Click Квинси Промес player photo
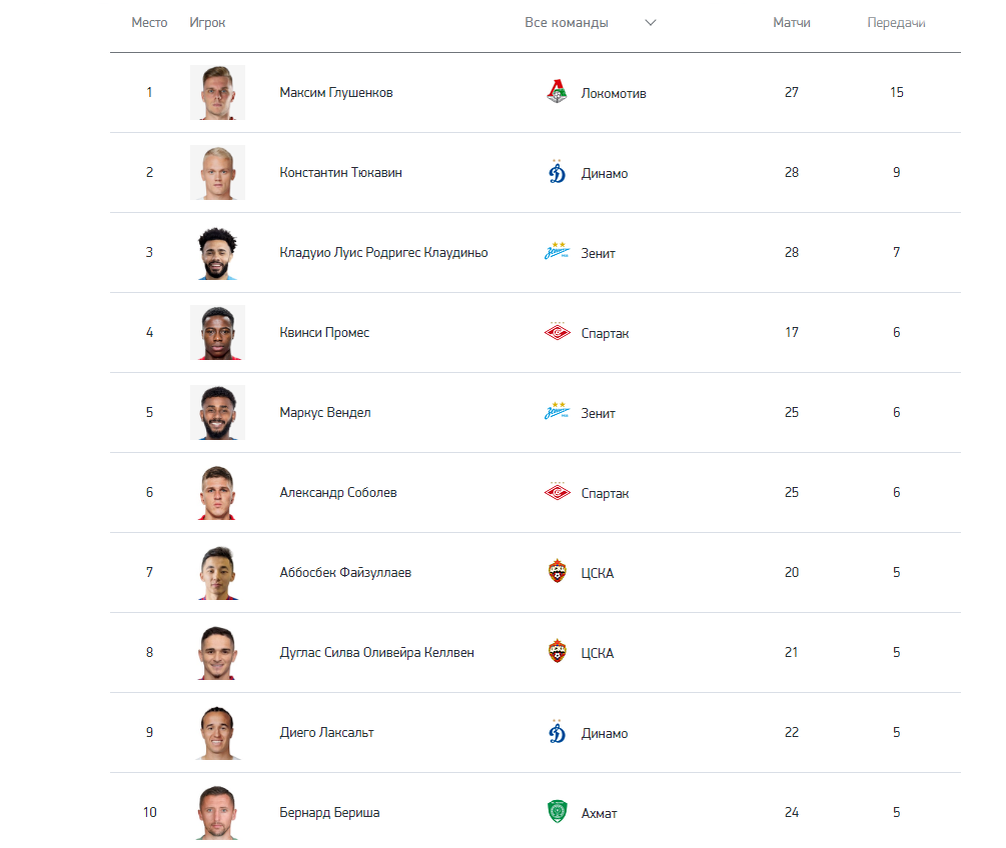The image size is (1006, 848). 217,332
